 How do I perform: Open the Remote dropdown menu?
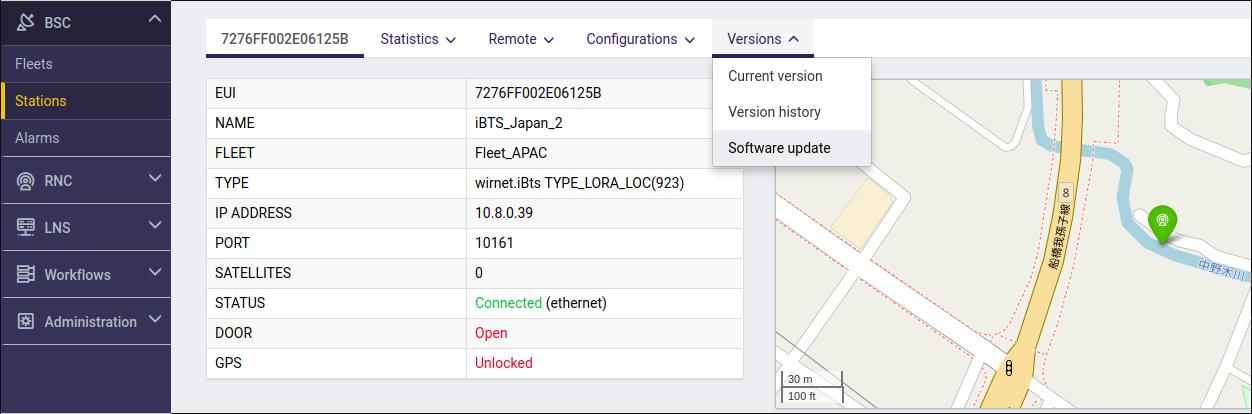pyautogui.click(x=521, y=39)
